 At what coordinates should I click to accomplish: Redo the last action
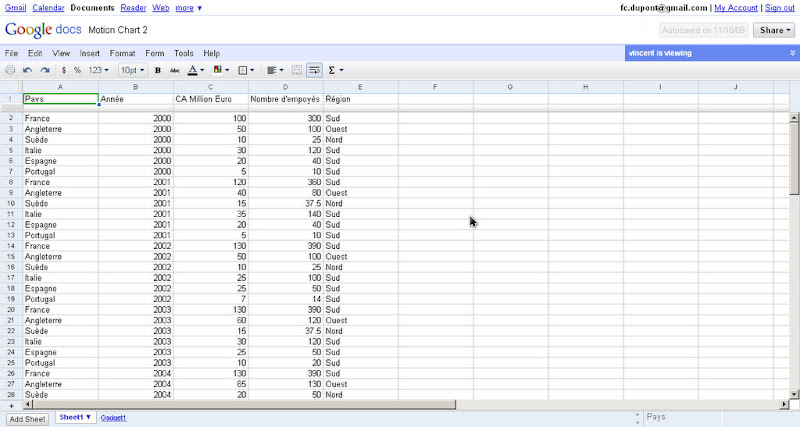[x=45, y=70]
